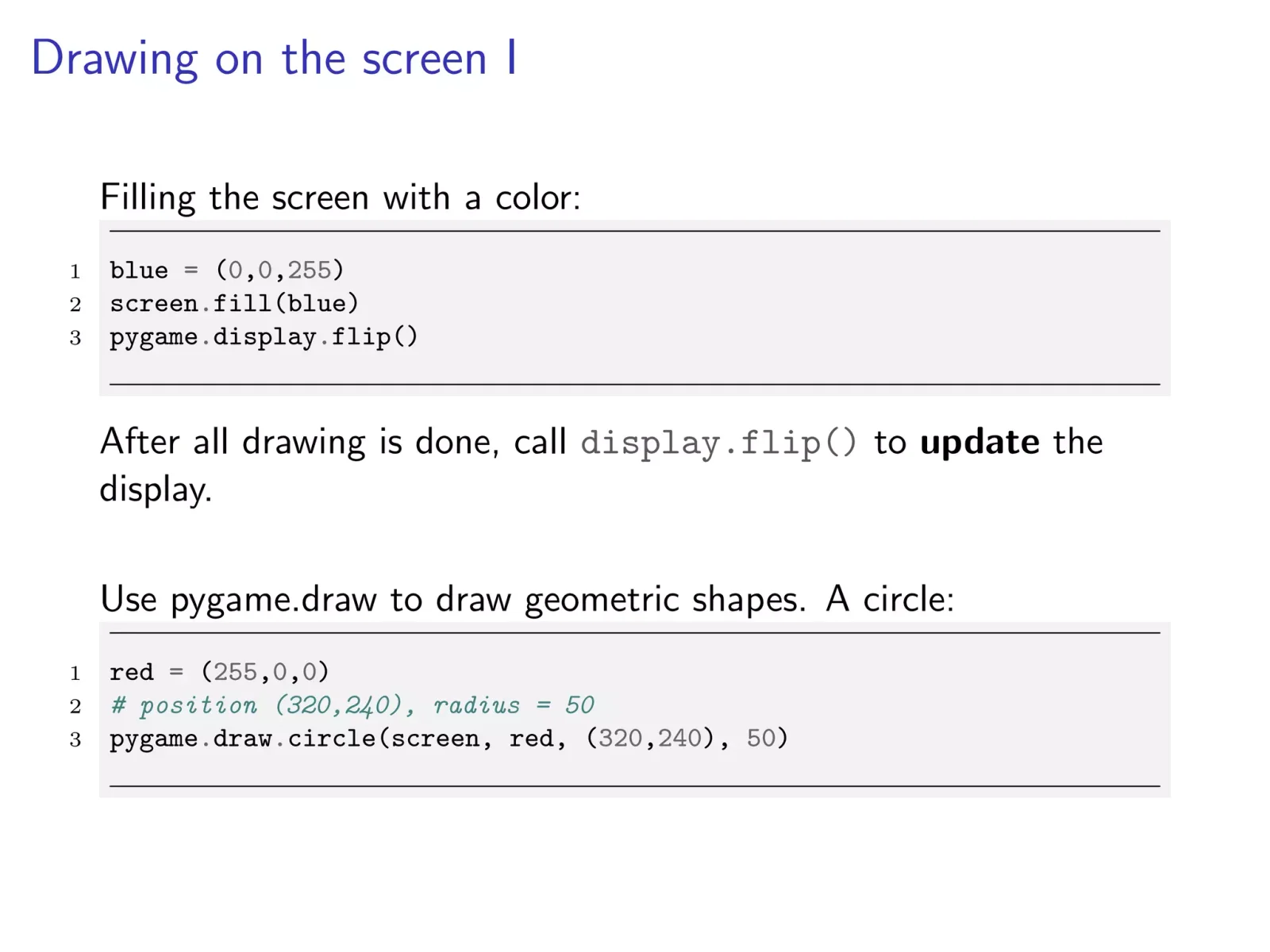
Task: Click line number 3 in the second code block
Action: [x=75, y=740]
